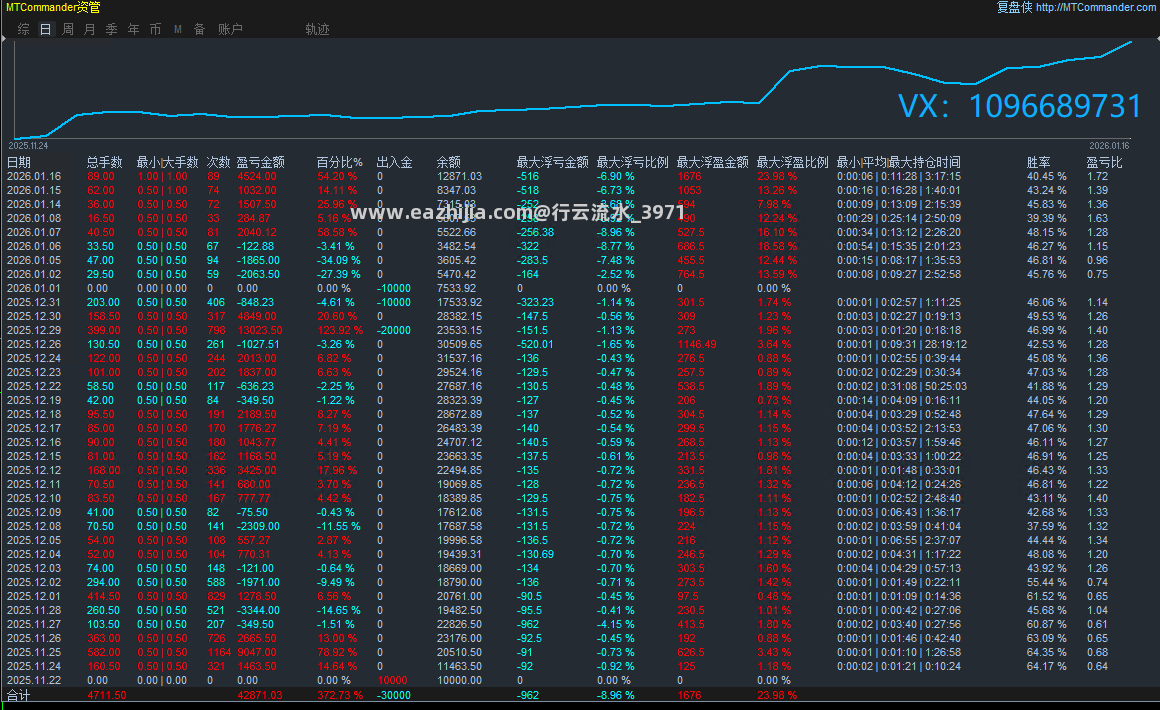Open the 备 tab

click(199, 29)
